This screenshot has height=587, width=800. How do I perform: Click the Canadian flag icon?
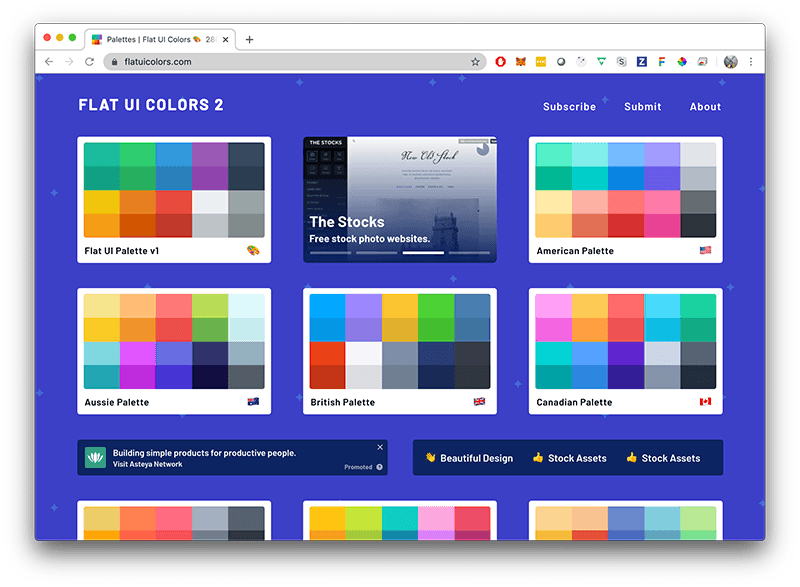(705, 401)
